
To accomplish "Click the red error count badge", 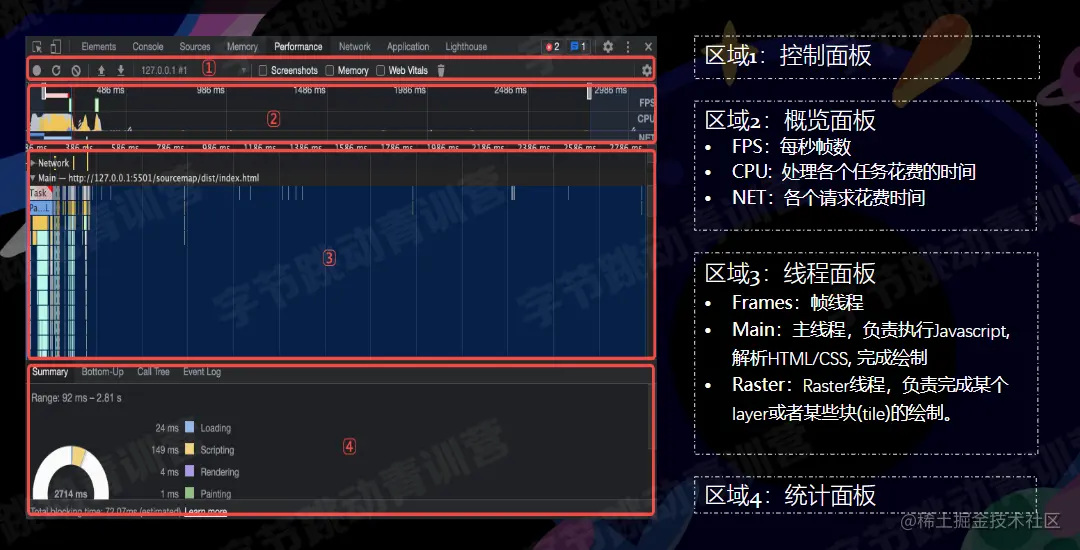I will pyautogui.click(x=552, y=47).
